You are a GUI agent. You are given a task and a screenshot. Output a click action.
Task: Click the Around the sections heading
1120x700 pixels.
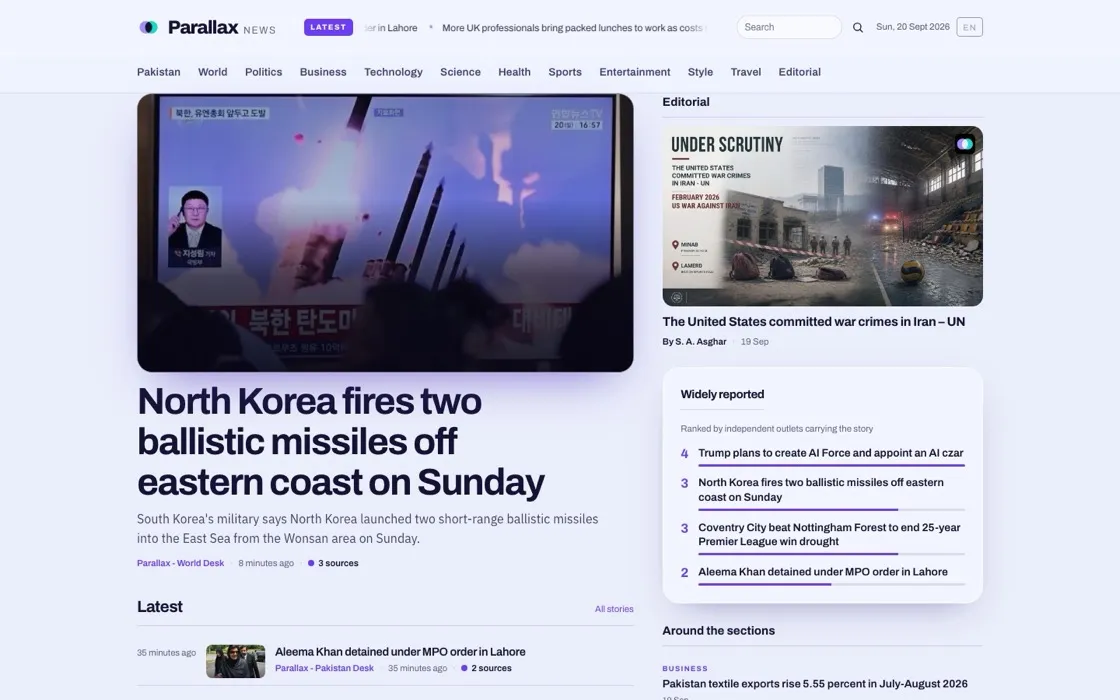coord(719,631)
